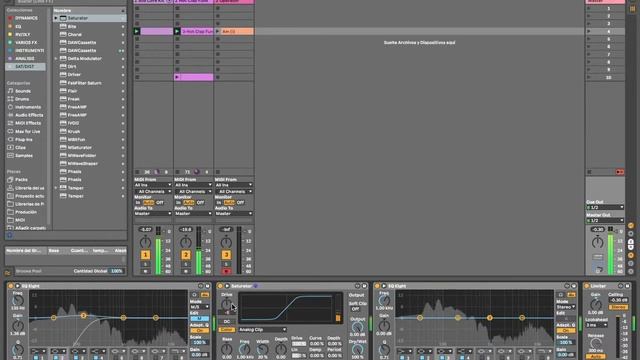
Task: Open the Master Out dropdown
Action: coord(605,220)
